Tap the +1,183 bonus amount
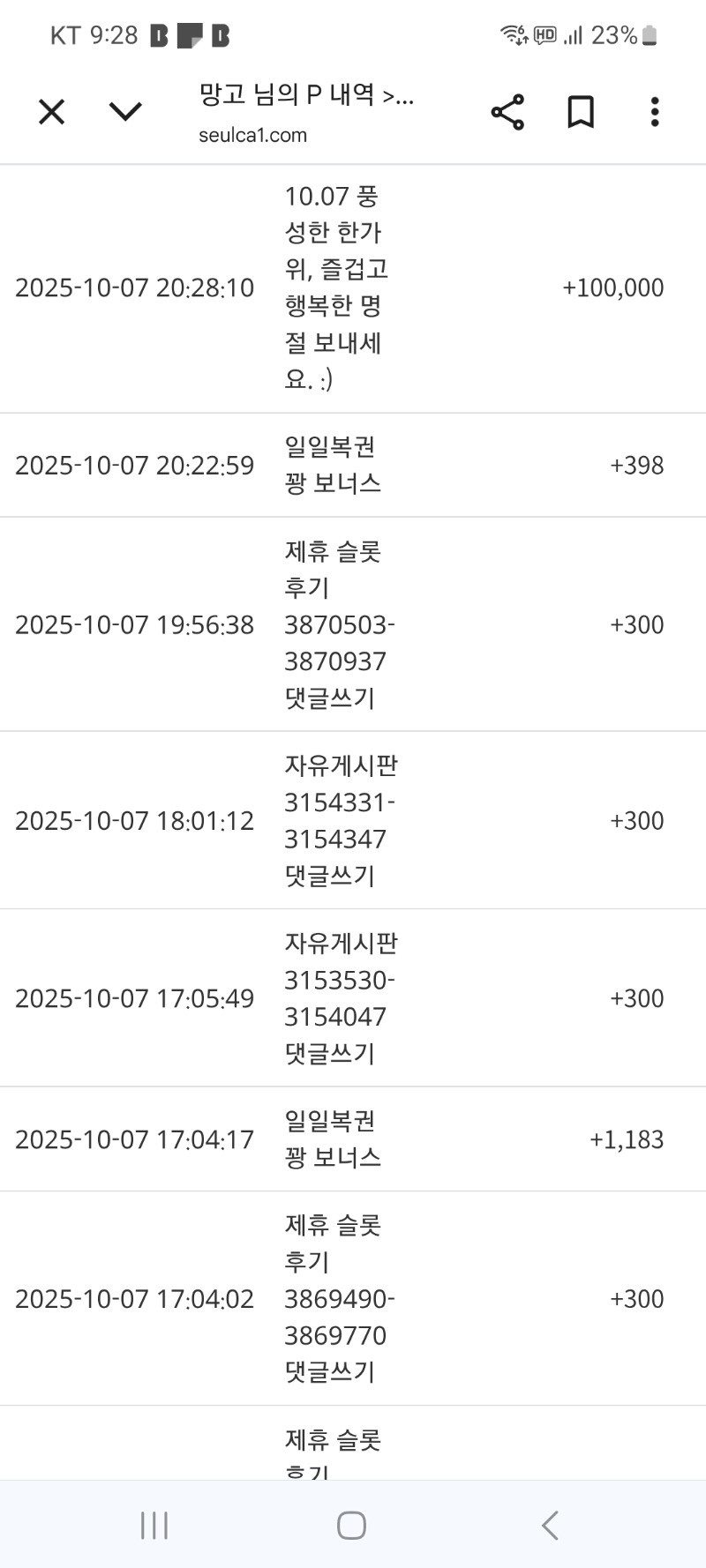Screen dimensions: 706x1568 pos(626,1139)
